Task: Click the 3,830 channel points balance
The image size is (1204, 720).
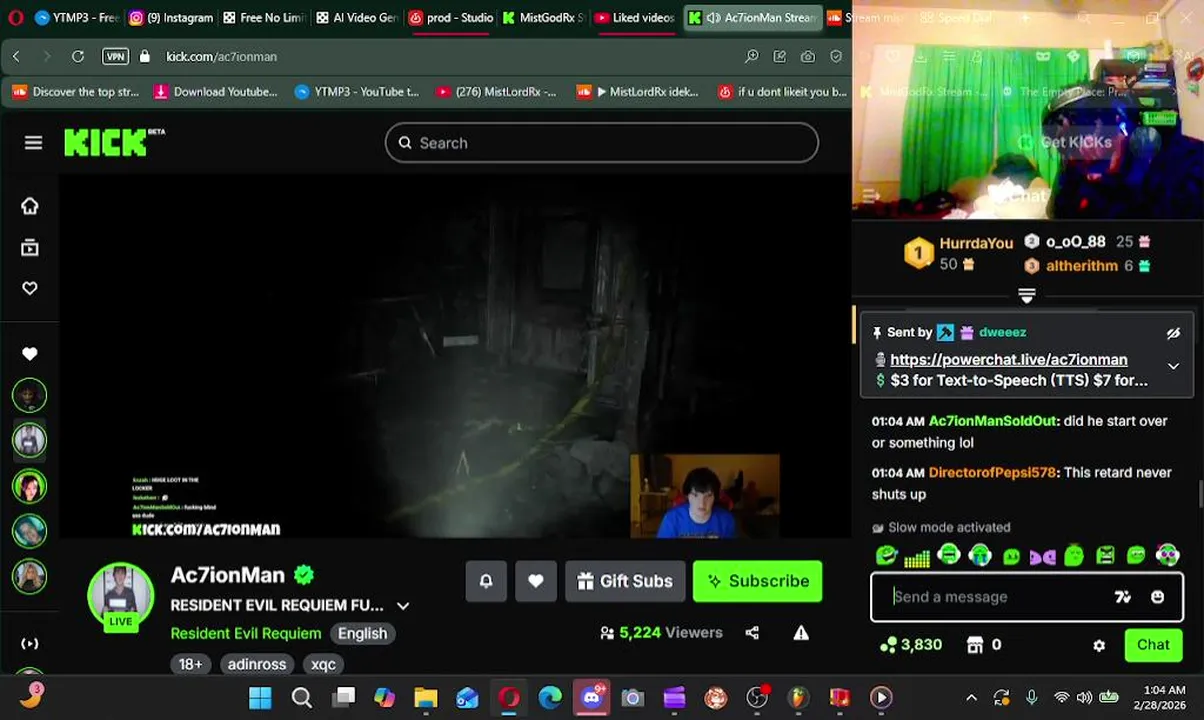Action: coord(911,645)
